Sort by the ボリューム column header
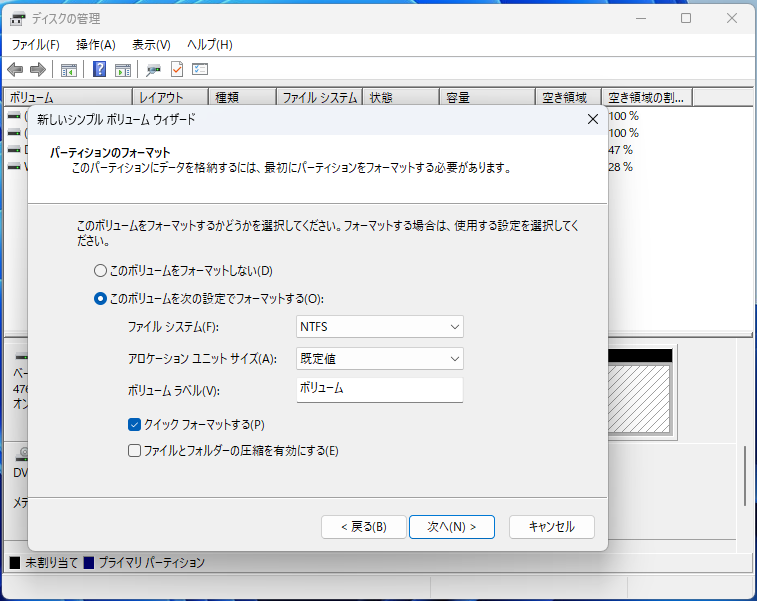This screenshot has width=757, height=601. click(68, 98)
